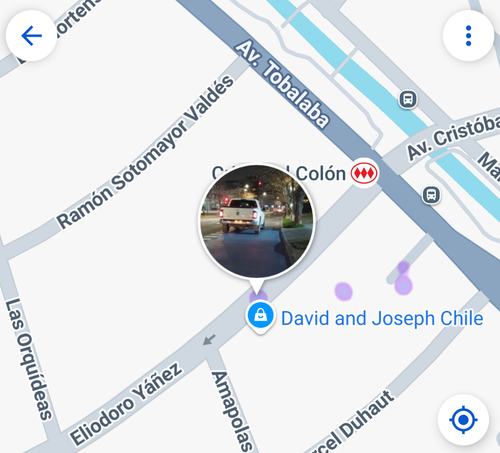The height and width of the screenshot is (453, 500).
Task: Tap the Amapolas street label
Action: pyautogui.click(x=232, y=411)
